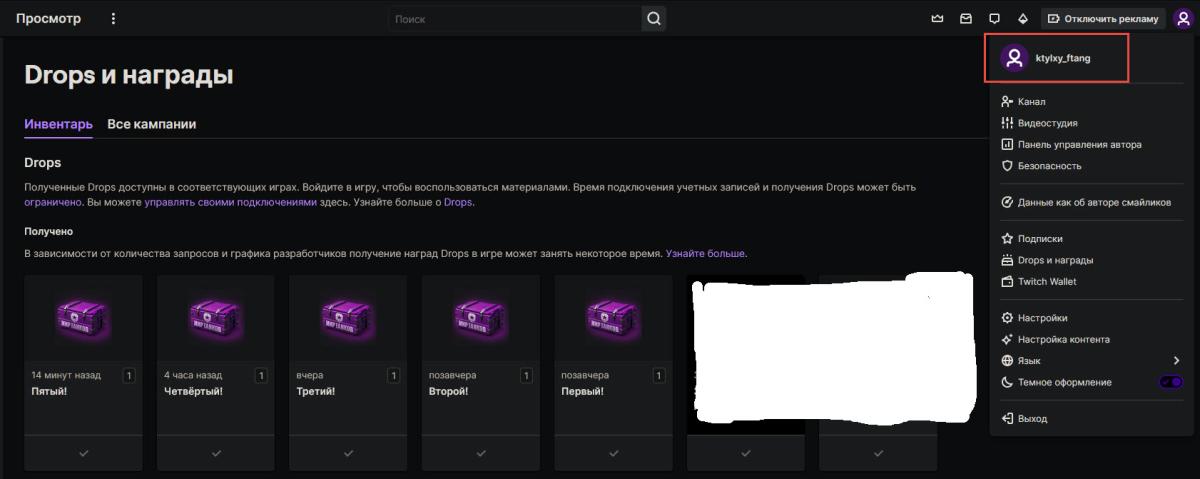
Task: Click checkmark under the Пятый! drop
Action: coord(83,453)
